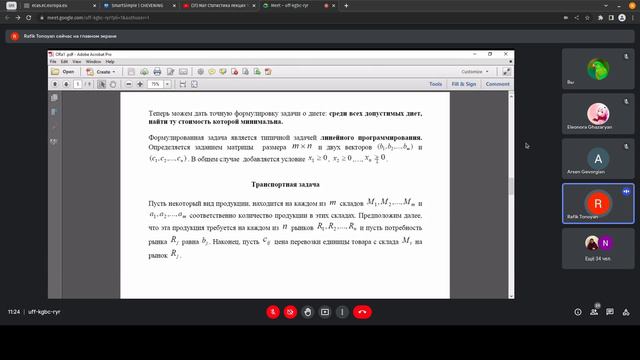Switch Acrobat to read mode view

click(507, 72)
